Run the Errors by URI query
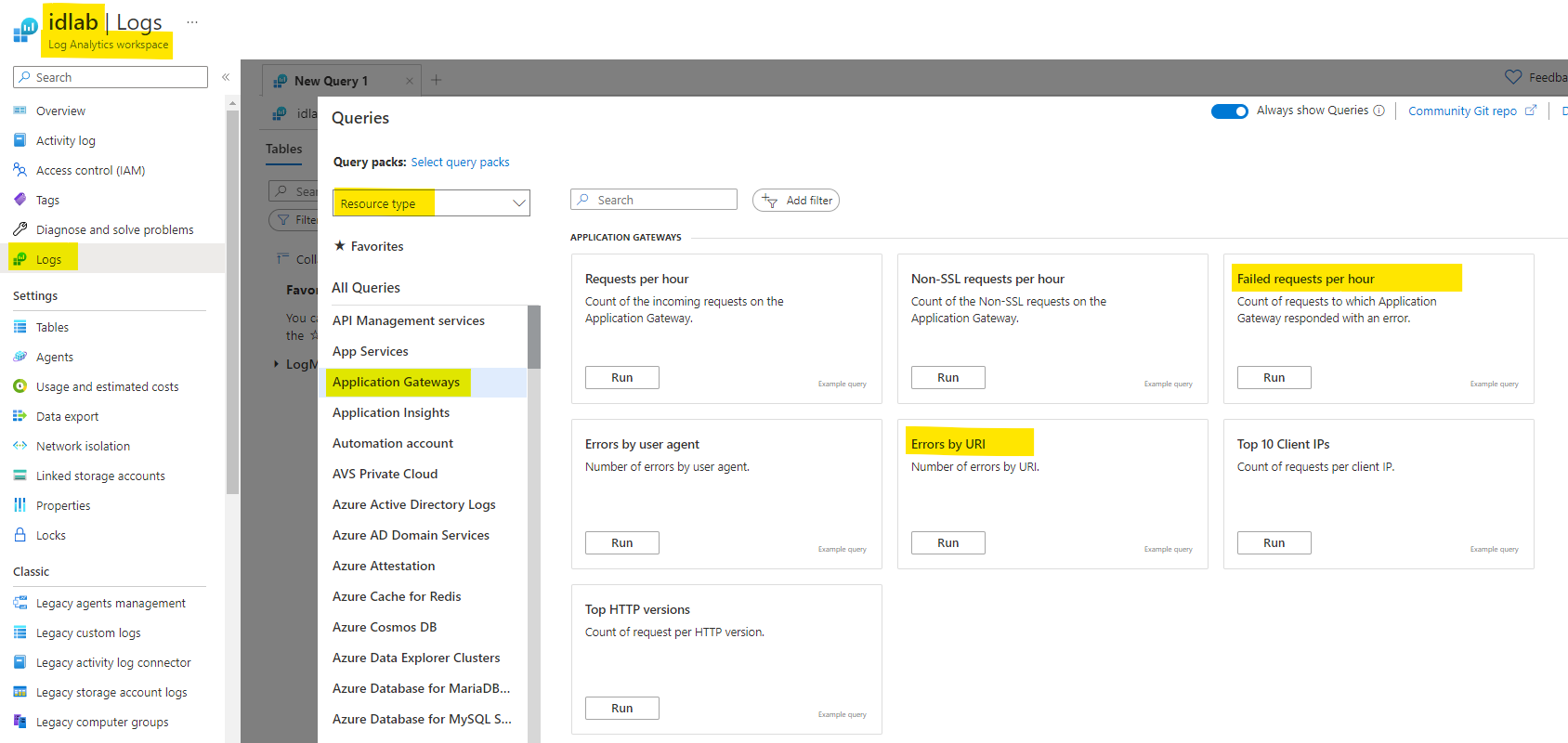 [x=948, y=543]
